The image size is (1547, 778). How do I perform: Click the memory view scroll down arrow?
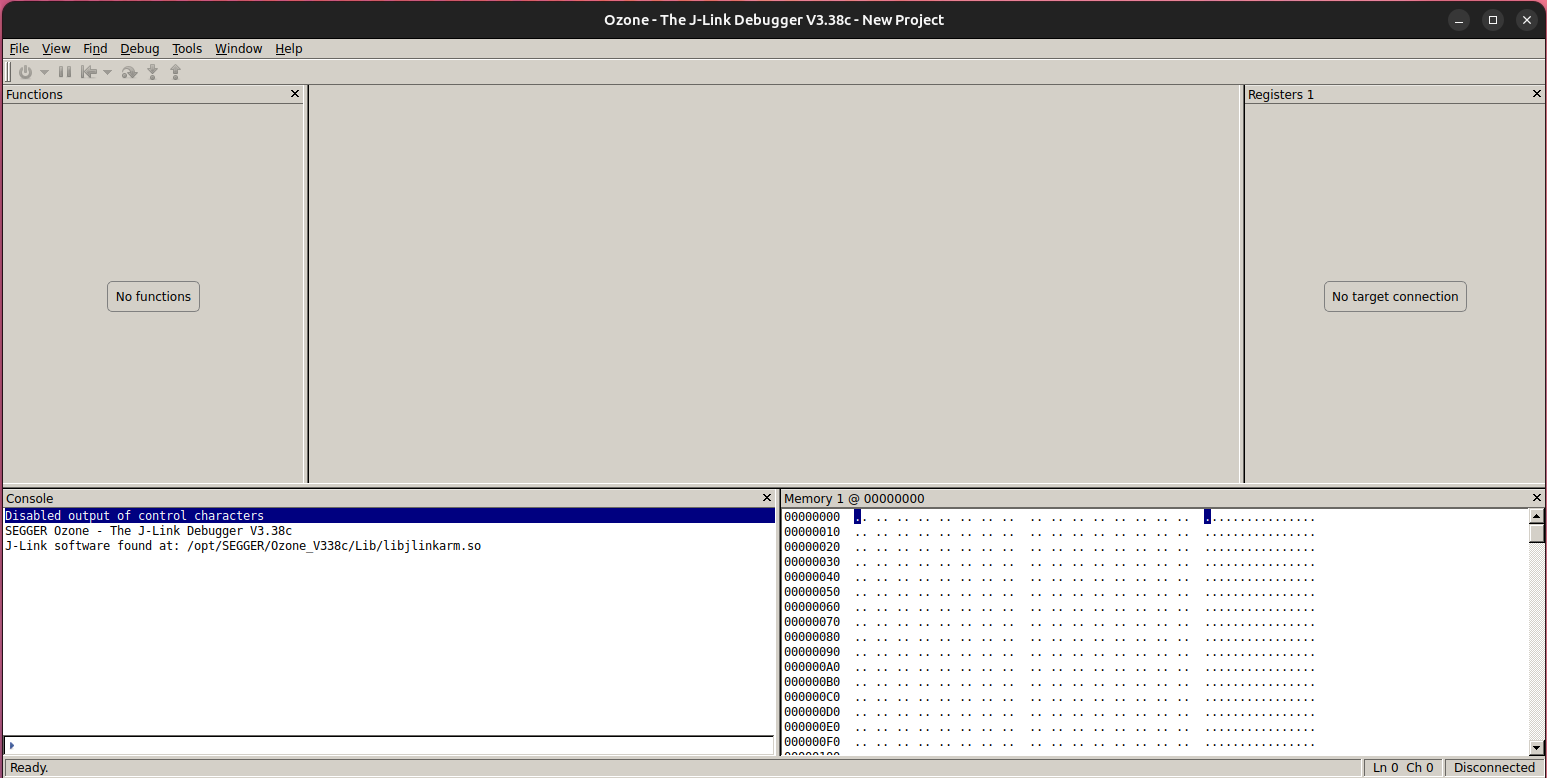(1537, 747)
